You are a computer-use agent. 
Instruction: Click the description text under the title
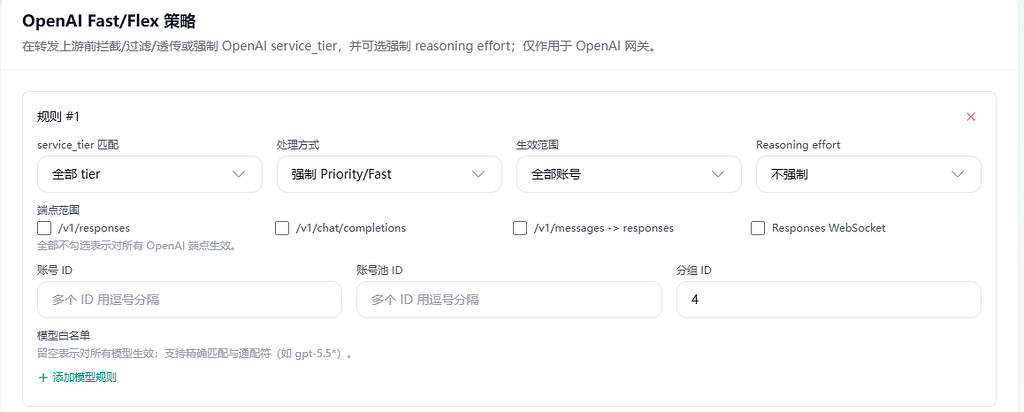tap(338, 47)
